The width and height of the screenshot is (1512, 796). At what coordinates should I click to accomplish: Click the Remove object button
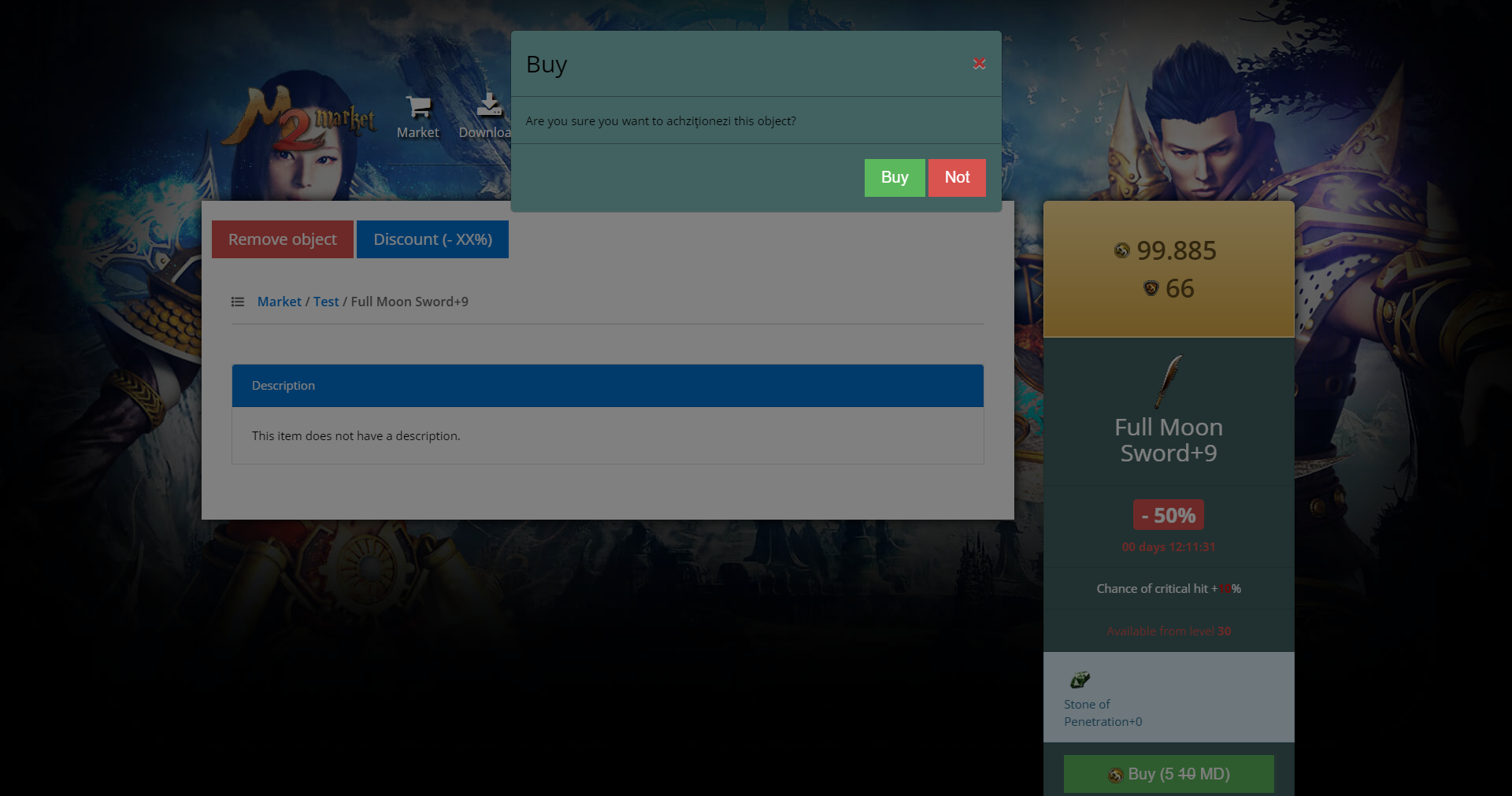pyautogui.click(x=282, y=239)
